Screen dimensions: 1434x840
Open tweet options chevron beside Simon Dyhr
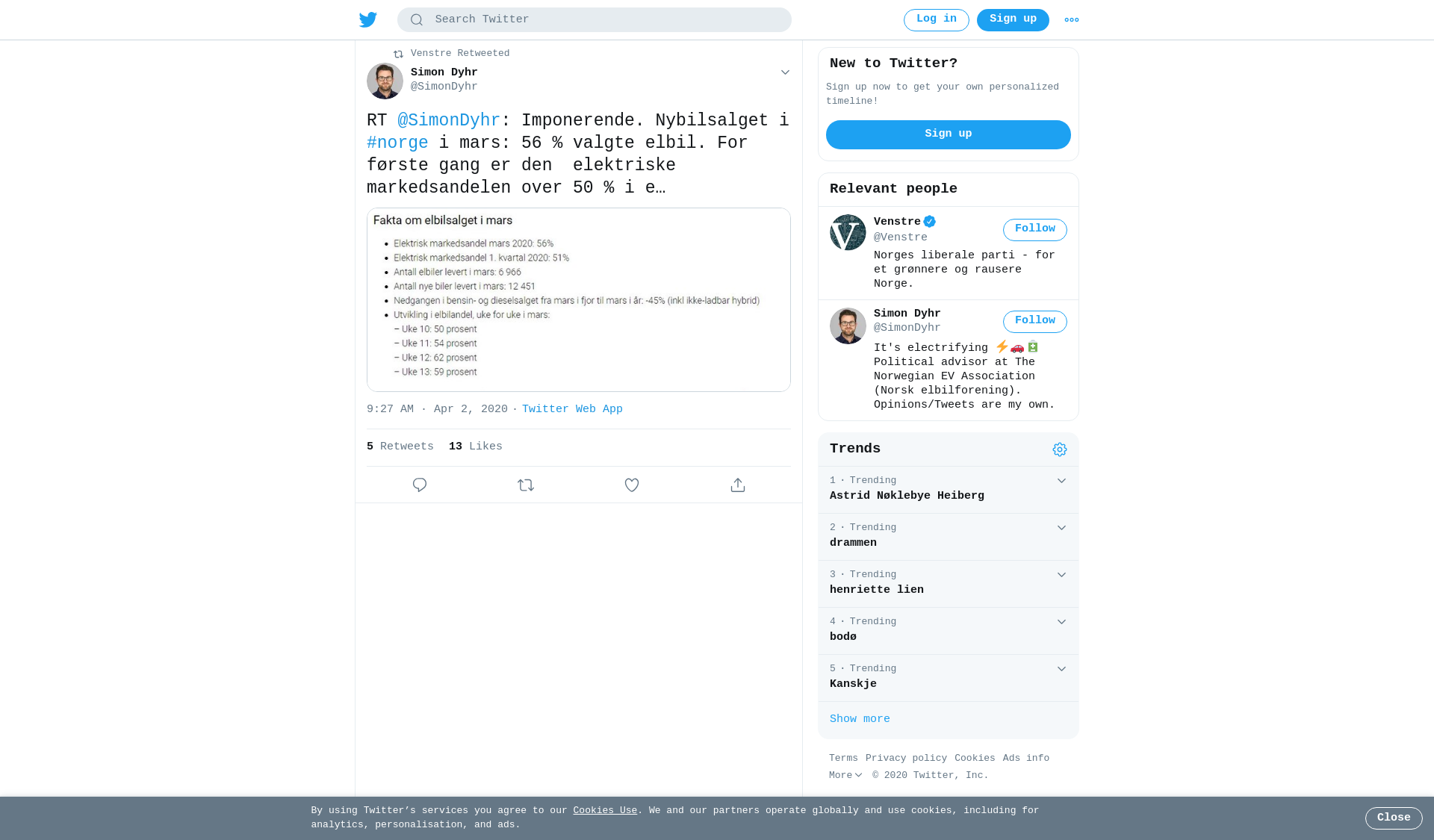pyautogui.click(x=785, y=72)
